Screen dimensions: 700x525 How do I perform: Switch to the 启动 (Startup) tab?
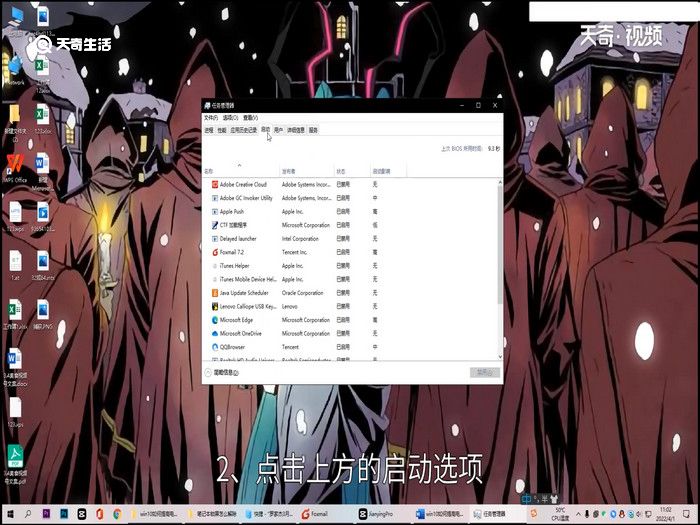pos(266,129)
